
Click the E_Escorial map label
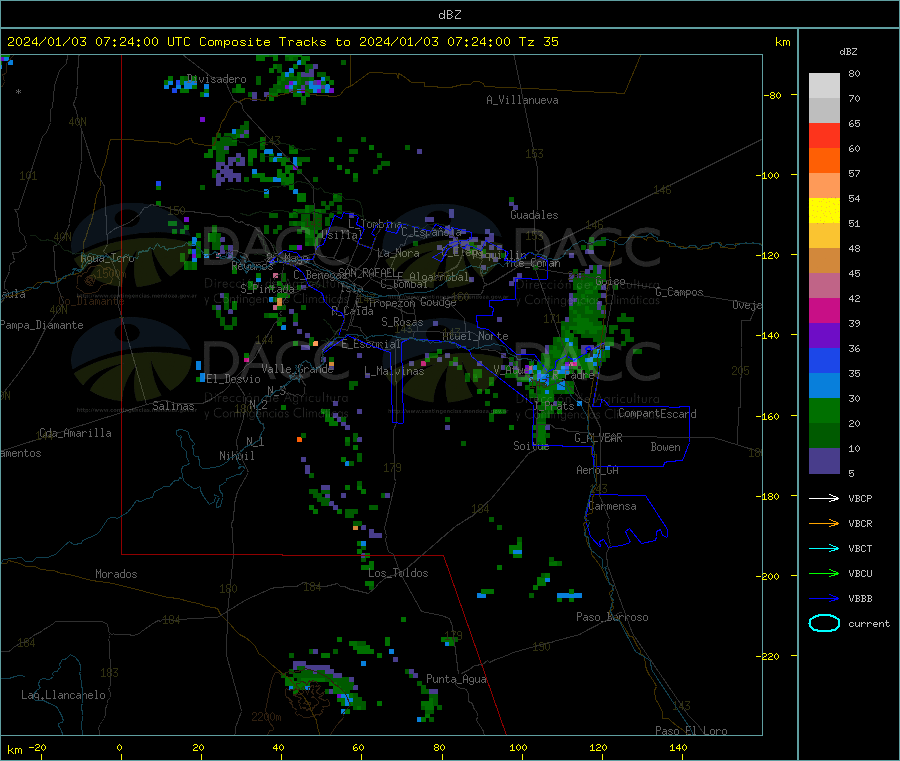(371, 344)
